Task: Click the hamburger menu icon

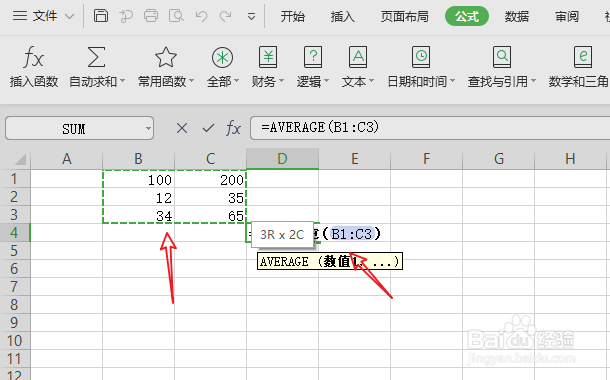Action: 20,16
